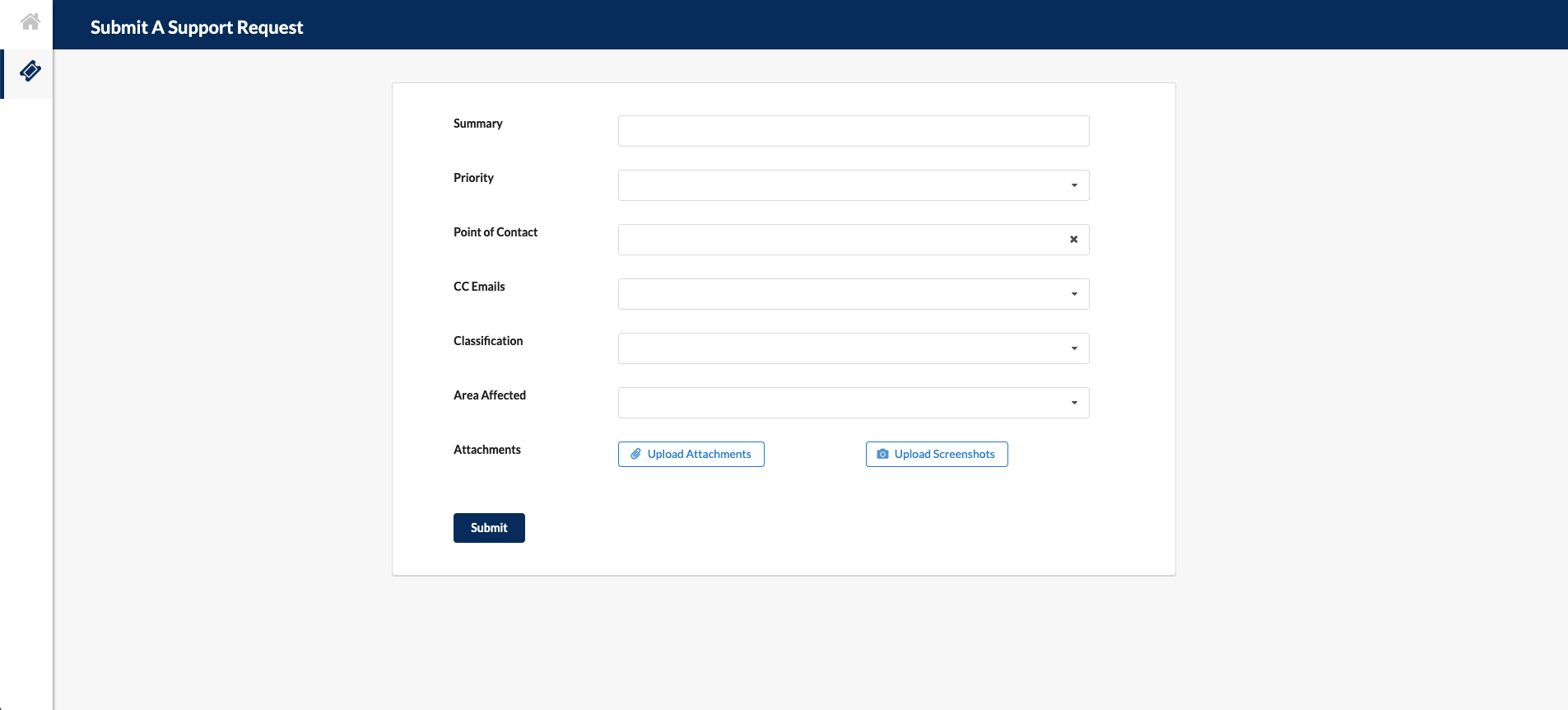Click the 'Submit A Support Request' page title
Screen dimensions: 1568x710
coord(197,27)
